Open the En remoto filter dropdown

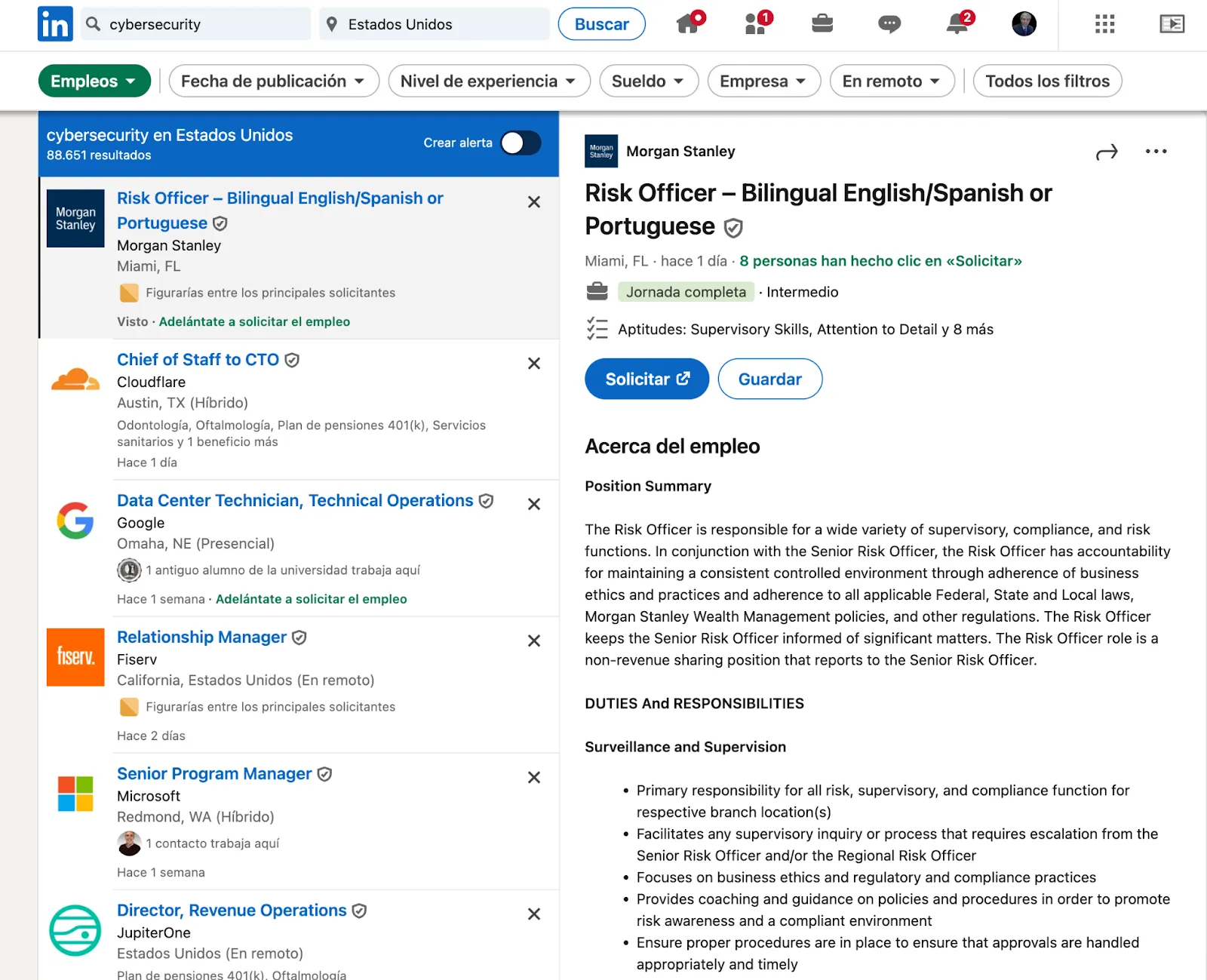pos(892,81)
